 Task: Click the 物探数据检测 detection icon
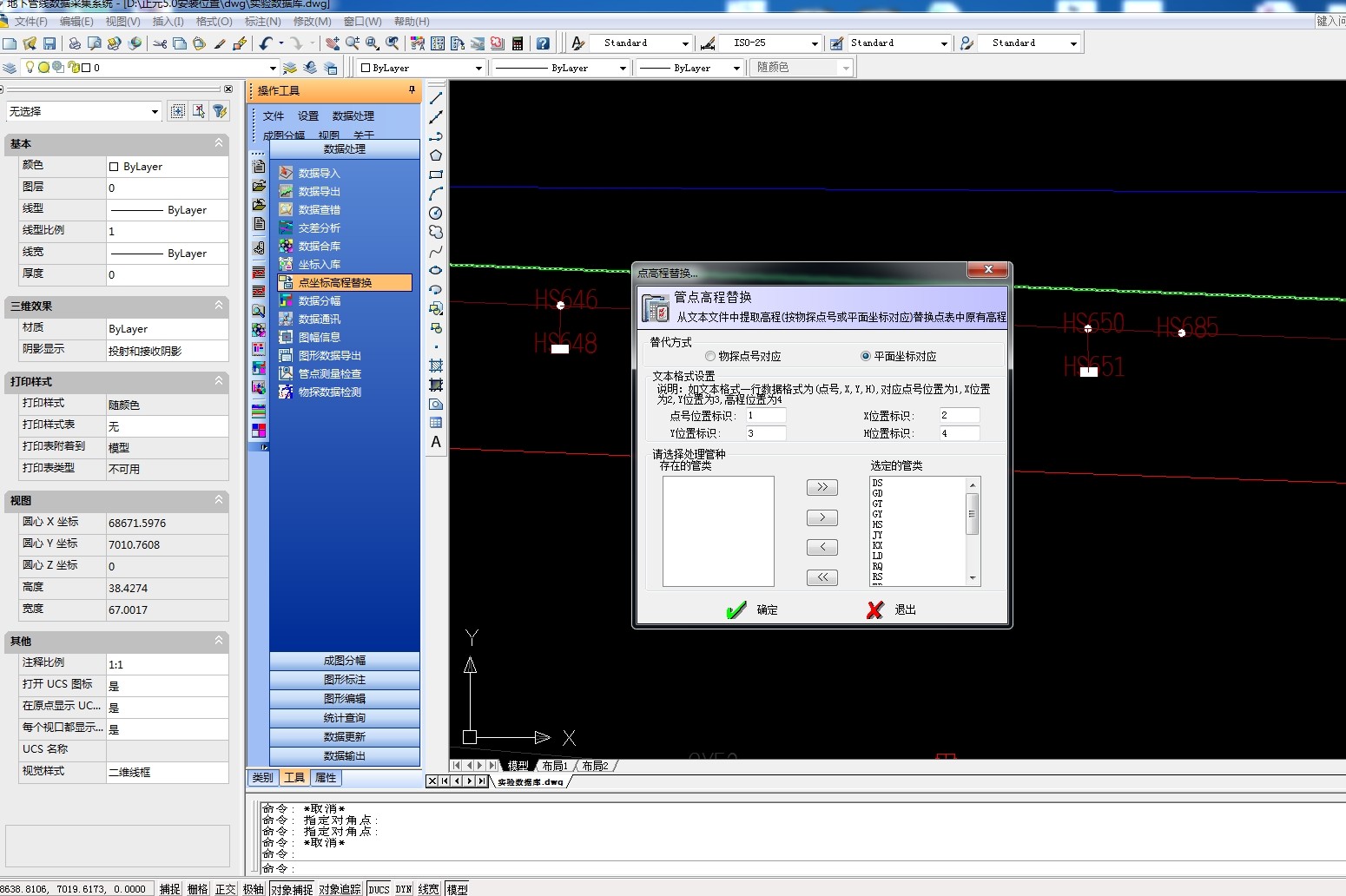point(286,392)
